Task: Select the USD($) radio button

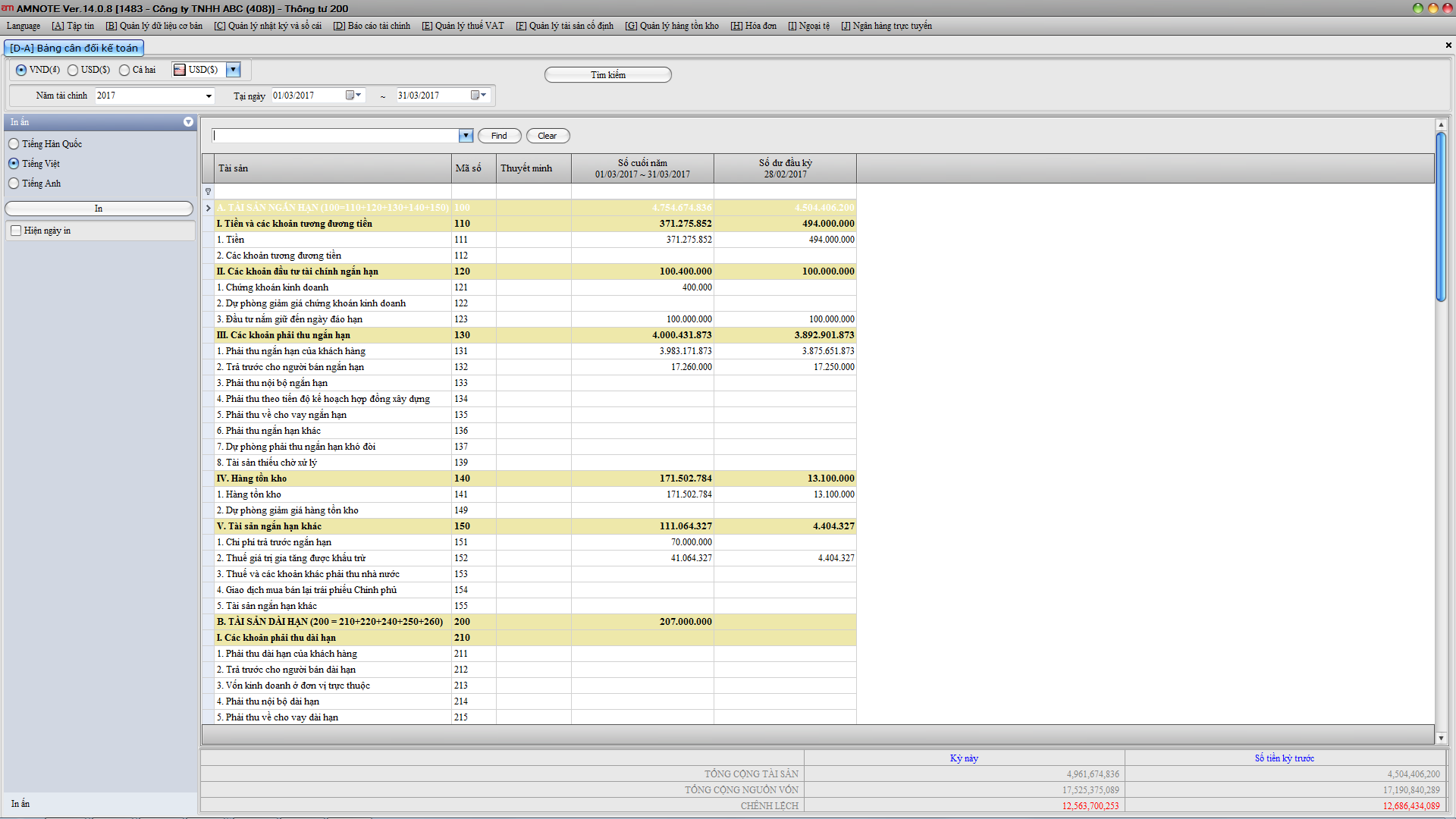Action: (74, 70)
